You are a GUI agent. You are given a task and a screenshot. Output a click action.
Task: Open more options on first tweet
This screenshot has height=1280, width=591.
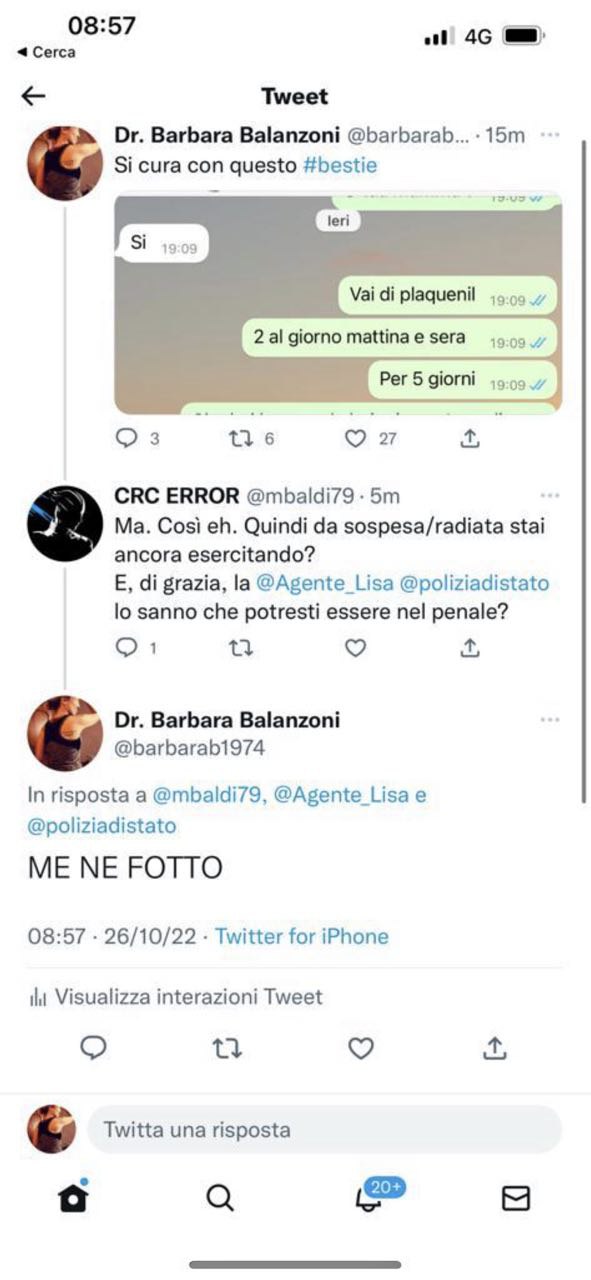(550, 135)
